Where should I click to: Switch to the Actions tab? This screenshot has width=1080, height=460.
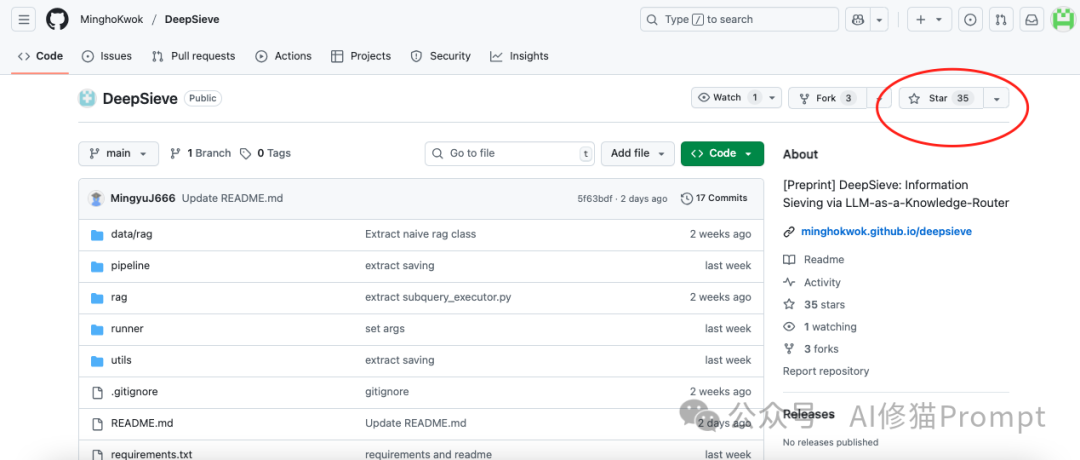pyautogui.click(x=283, y=56)
